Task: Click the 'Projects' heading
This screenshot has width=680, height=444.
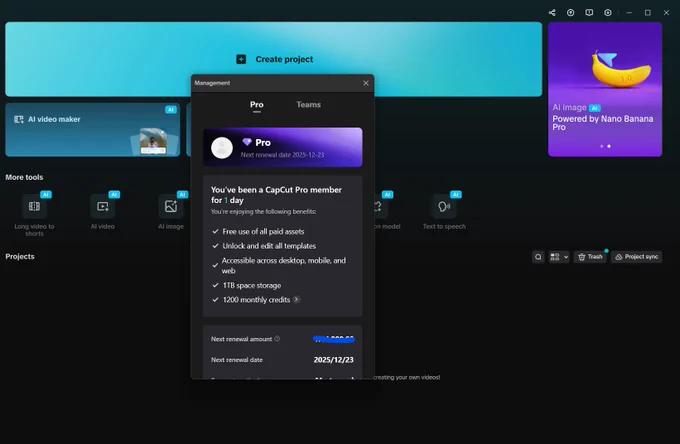Action: tap(20, 257)
